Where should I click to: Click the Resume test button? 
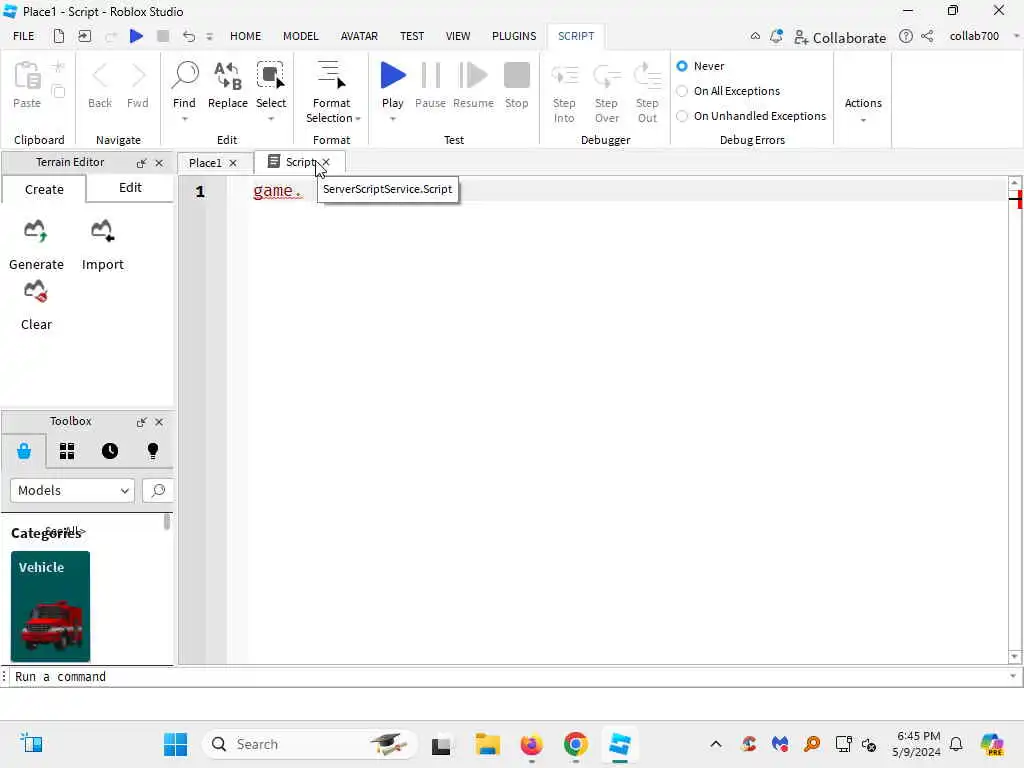click(x=473, y=76)
